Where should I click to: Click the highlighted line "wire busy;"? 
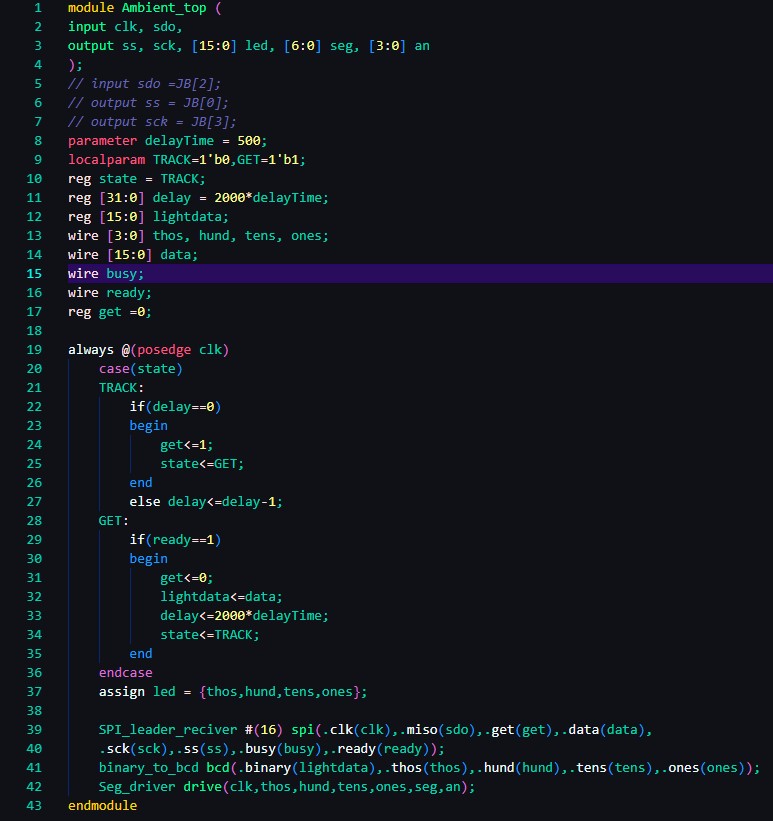point(420,274)
